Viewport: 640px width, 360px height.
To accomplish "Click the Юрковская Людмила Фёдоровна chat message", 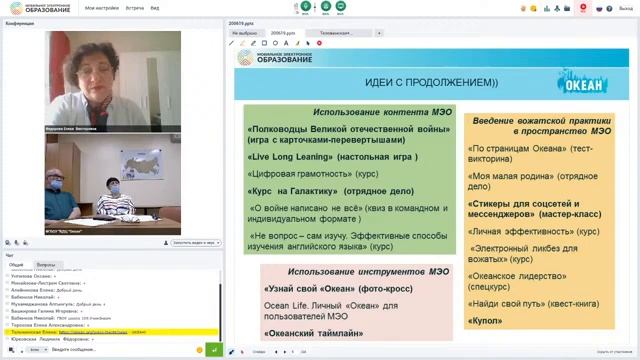I will click(x=112, y=339).
